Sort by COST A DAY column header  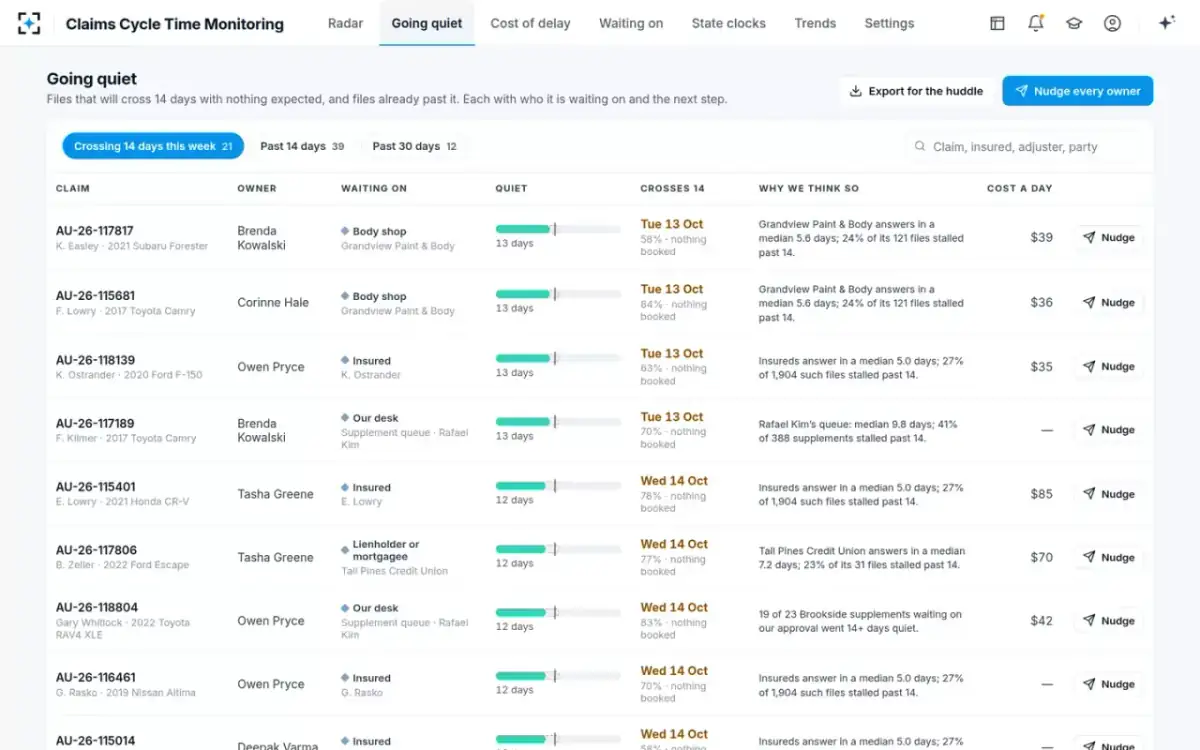click(x=1019, y=188)
